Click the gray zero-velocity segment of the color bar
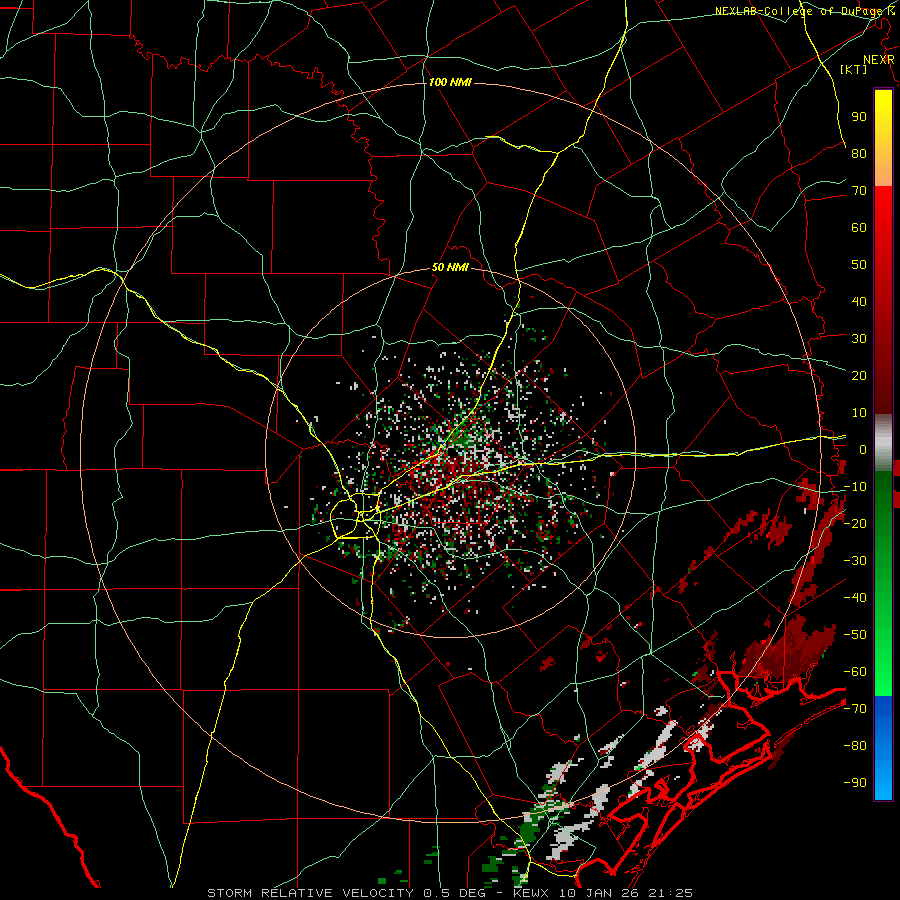Screen dimensions: 900x900 tap(883, 442)
